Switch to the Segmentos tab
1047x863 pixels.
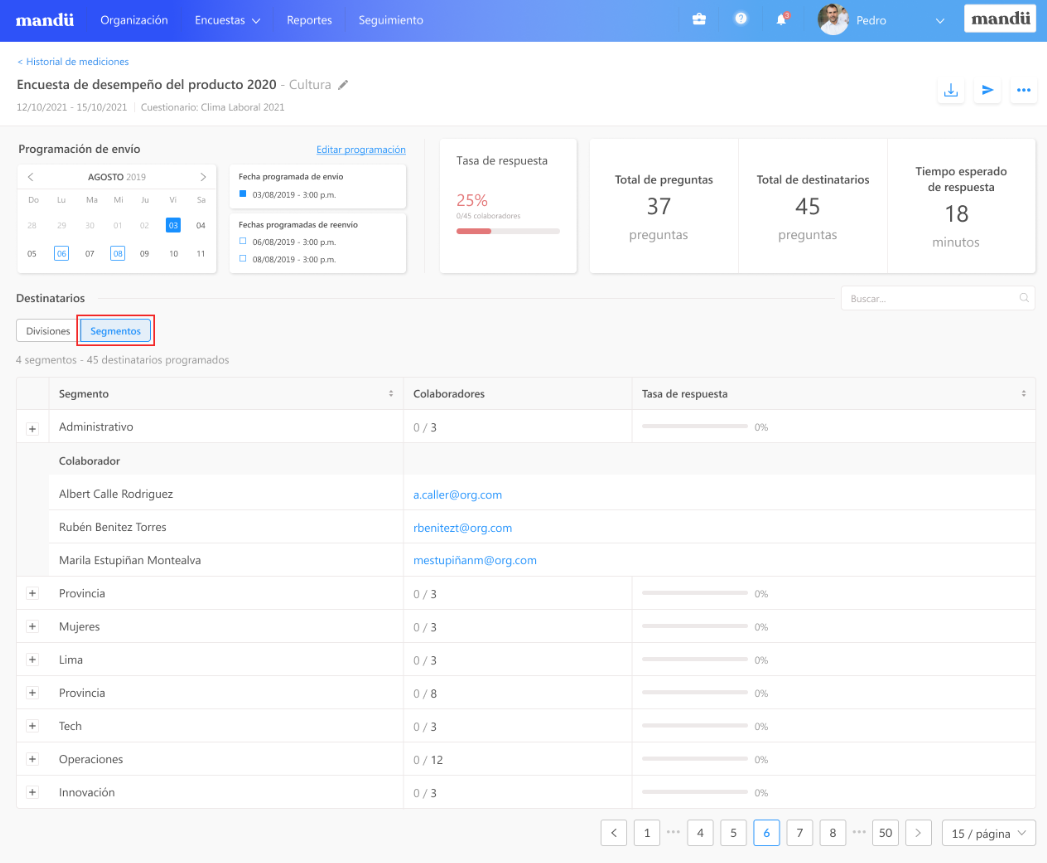(116, 331)
